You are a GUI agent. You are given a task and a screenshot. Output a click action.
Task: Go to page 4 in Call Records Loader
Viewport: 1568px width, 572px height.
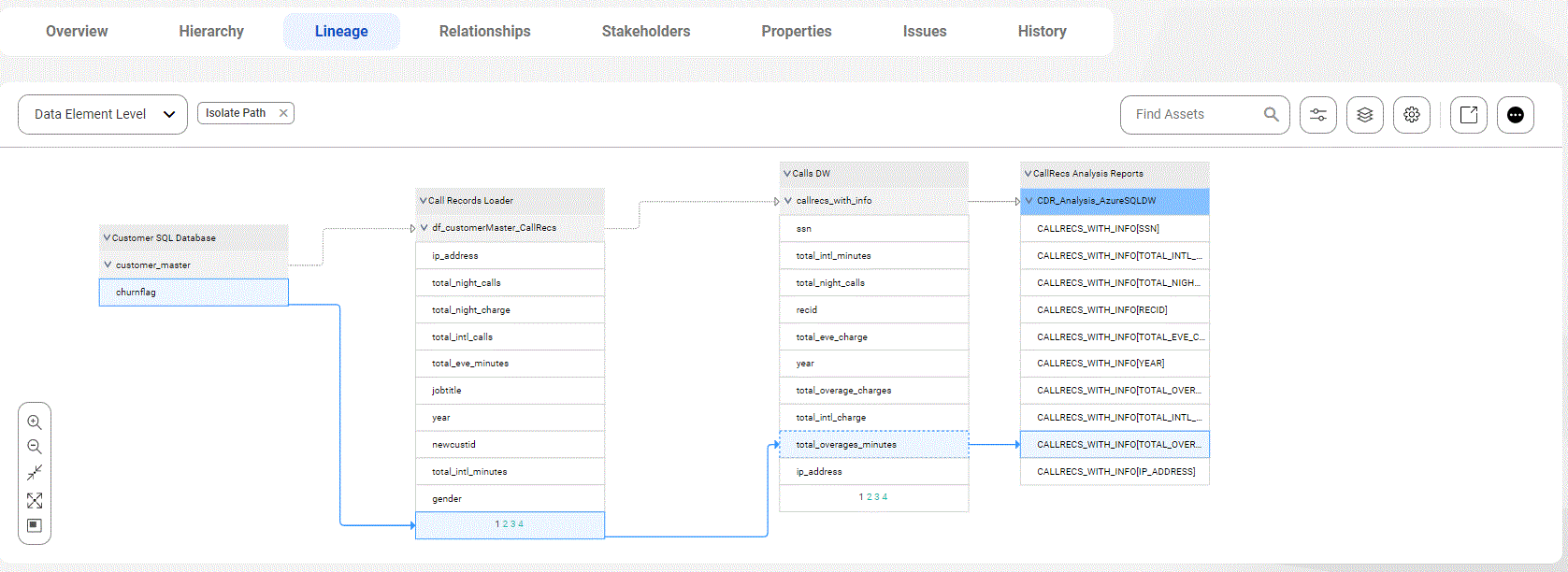pyautogui.click(x=521, y=524)
